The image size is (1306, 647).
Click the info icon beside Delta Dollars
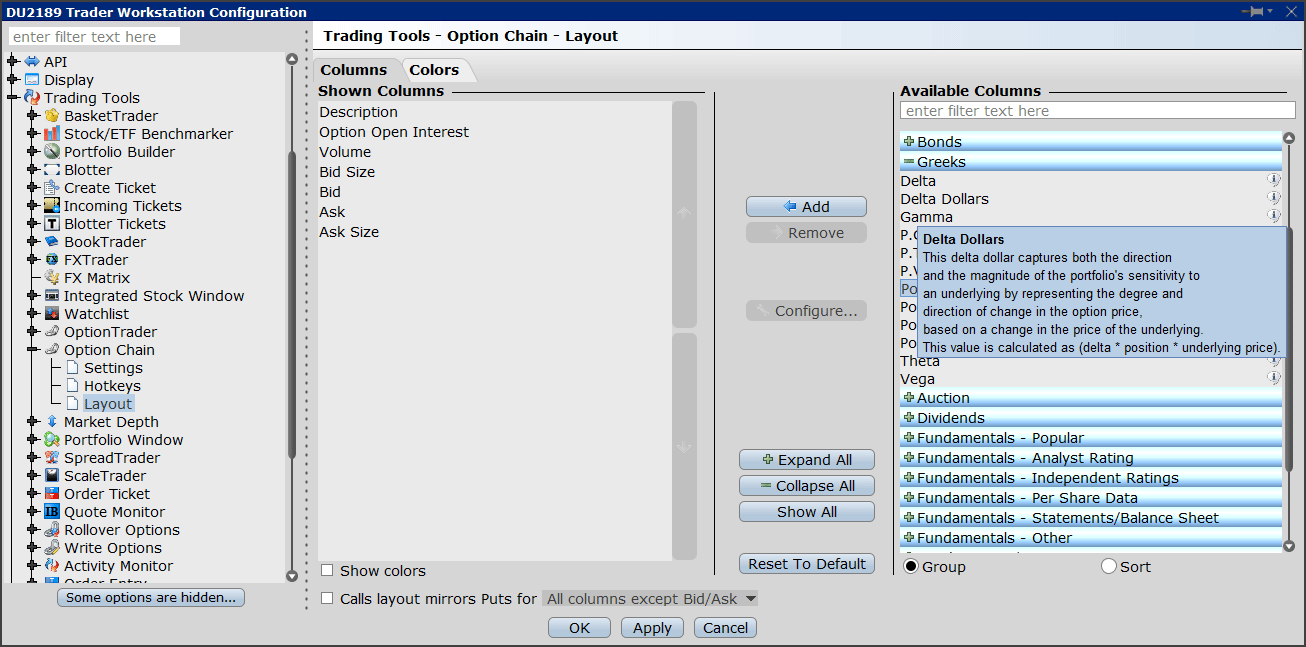[x=1274, y=198]
